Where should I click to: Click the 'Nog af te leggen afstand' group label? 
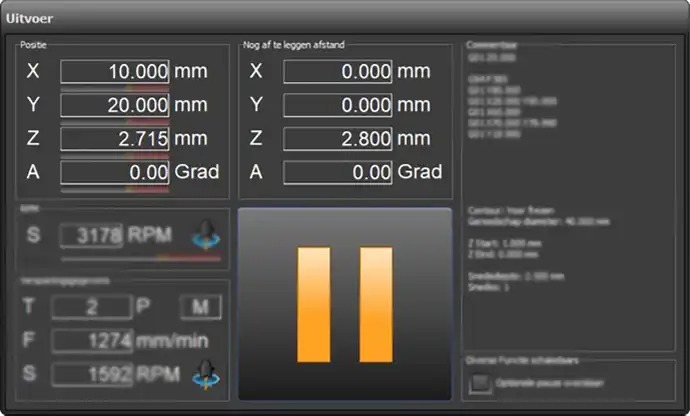(294, 44)
